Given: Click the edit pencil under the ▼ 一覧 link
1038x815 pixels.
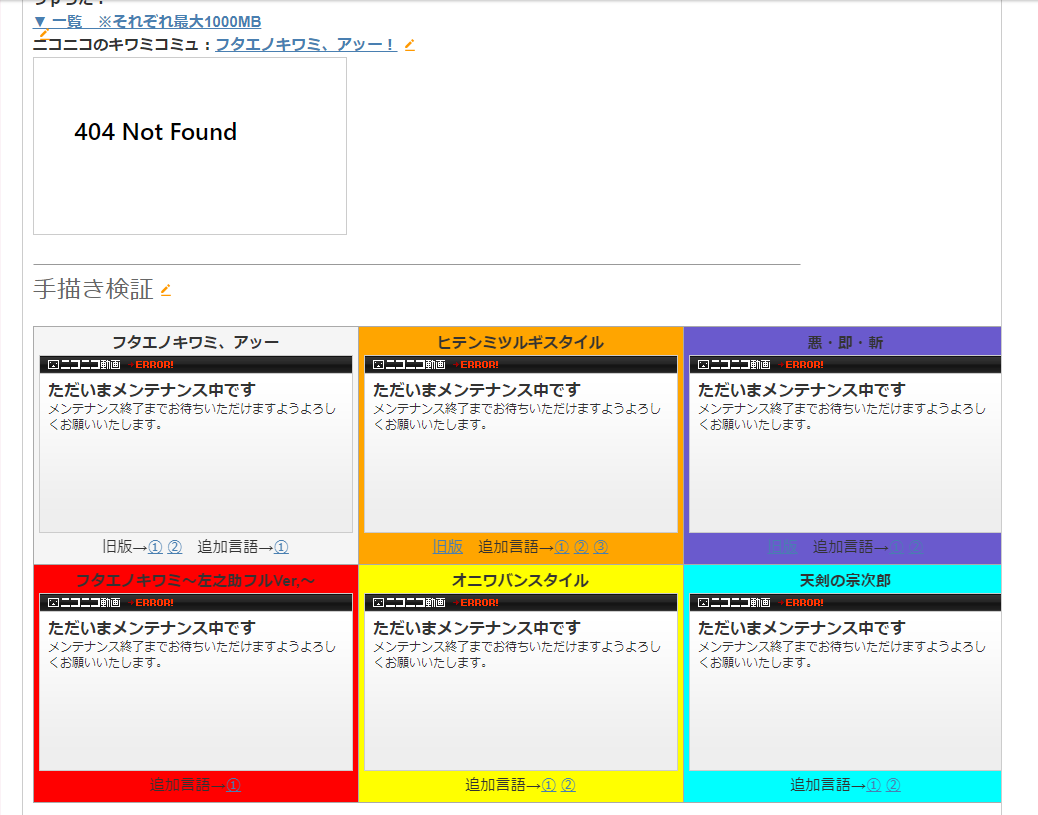Looking at the screenshot, I should (x=44, y=32).
